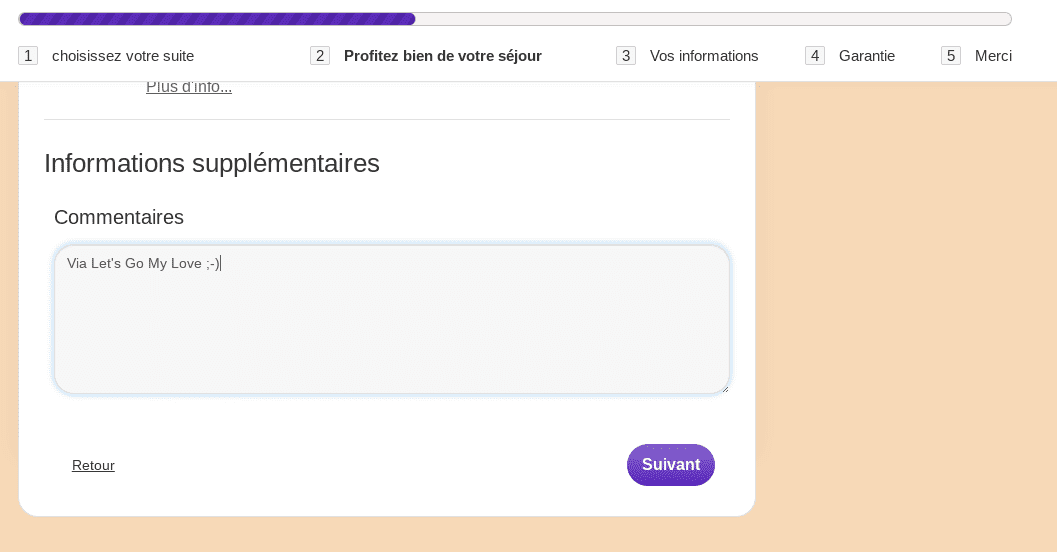Click the step 1 number box
The height and width of the screenshot is (552, 1057).
click(x=28, y=56)
